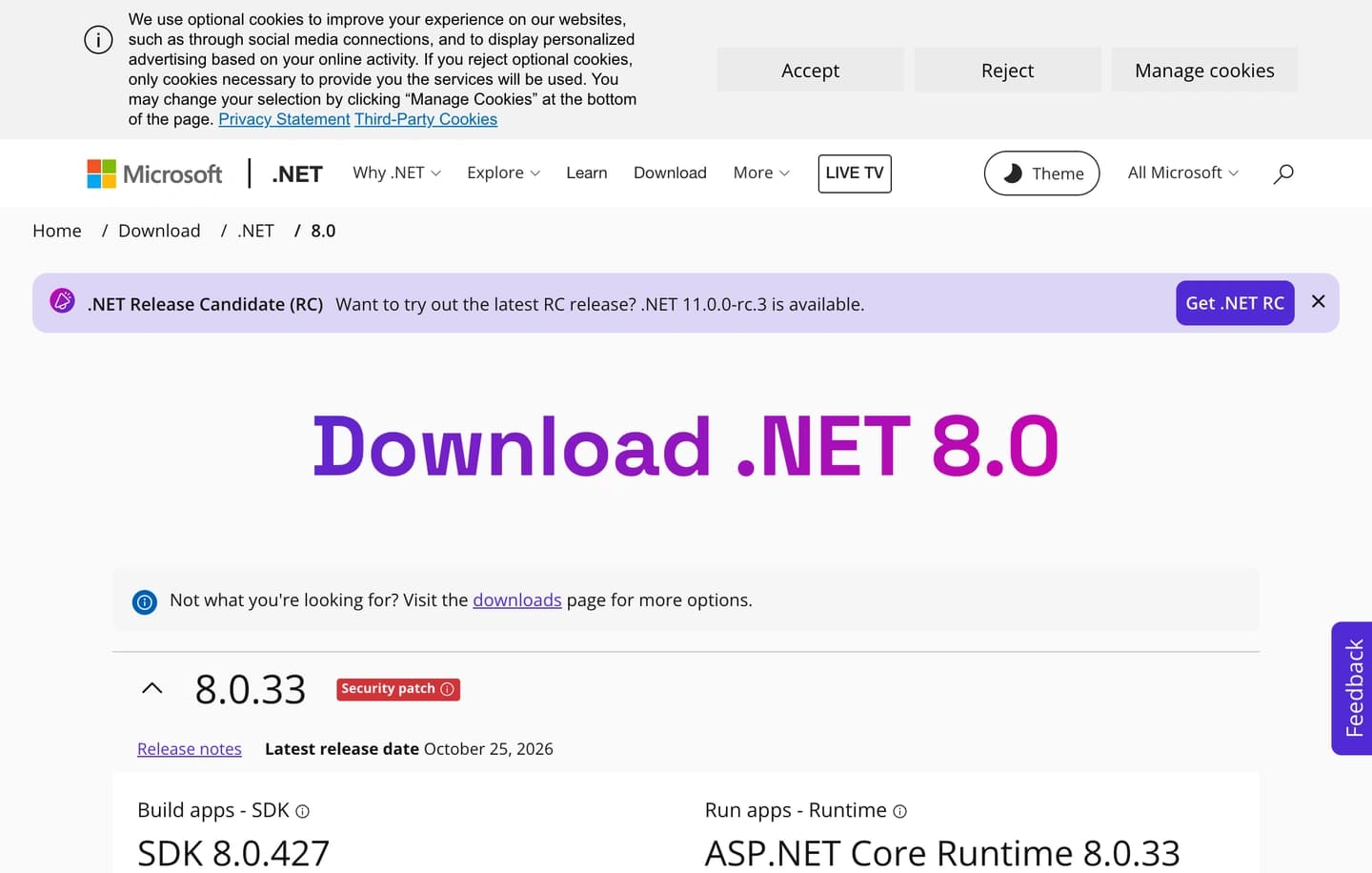Toggle the dark Theme button
1372x873 pixels.
1041,173
